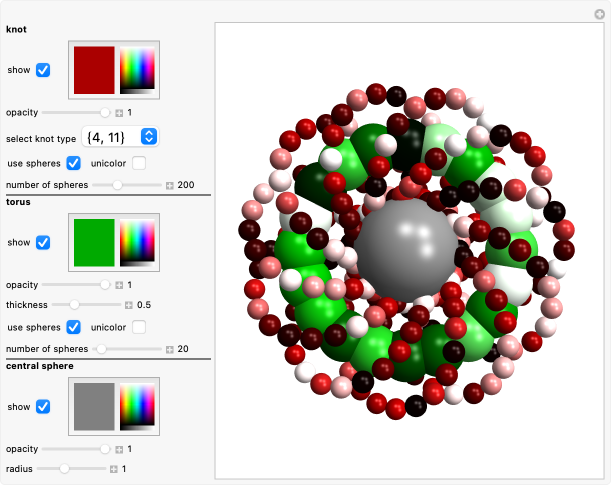
Task: Open the torus color spectrum picker
Action: (137, 243)
